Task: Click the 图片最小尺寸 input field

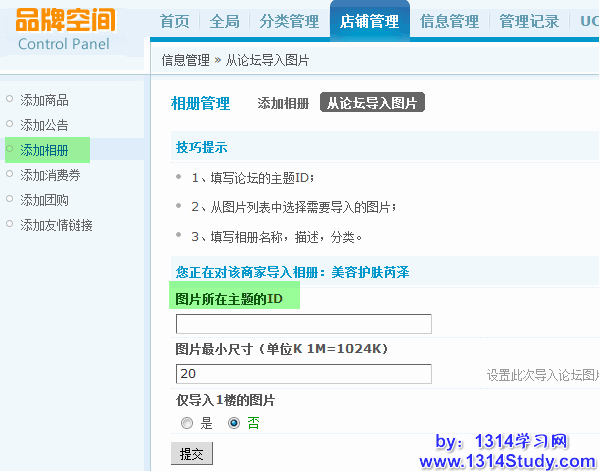Action: click(303, 374)
